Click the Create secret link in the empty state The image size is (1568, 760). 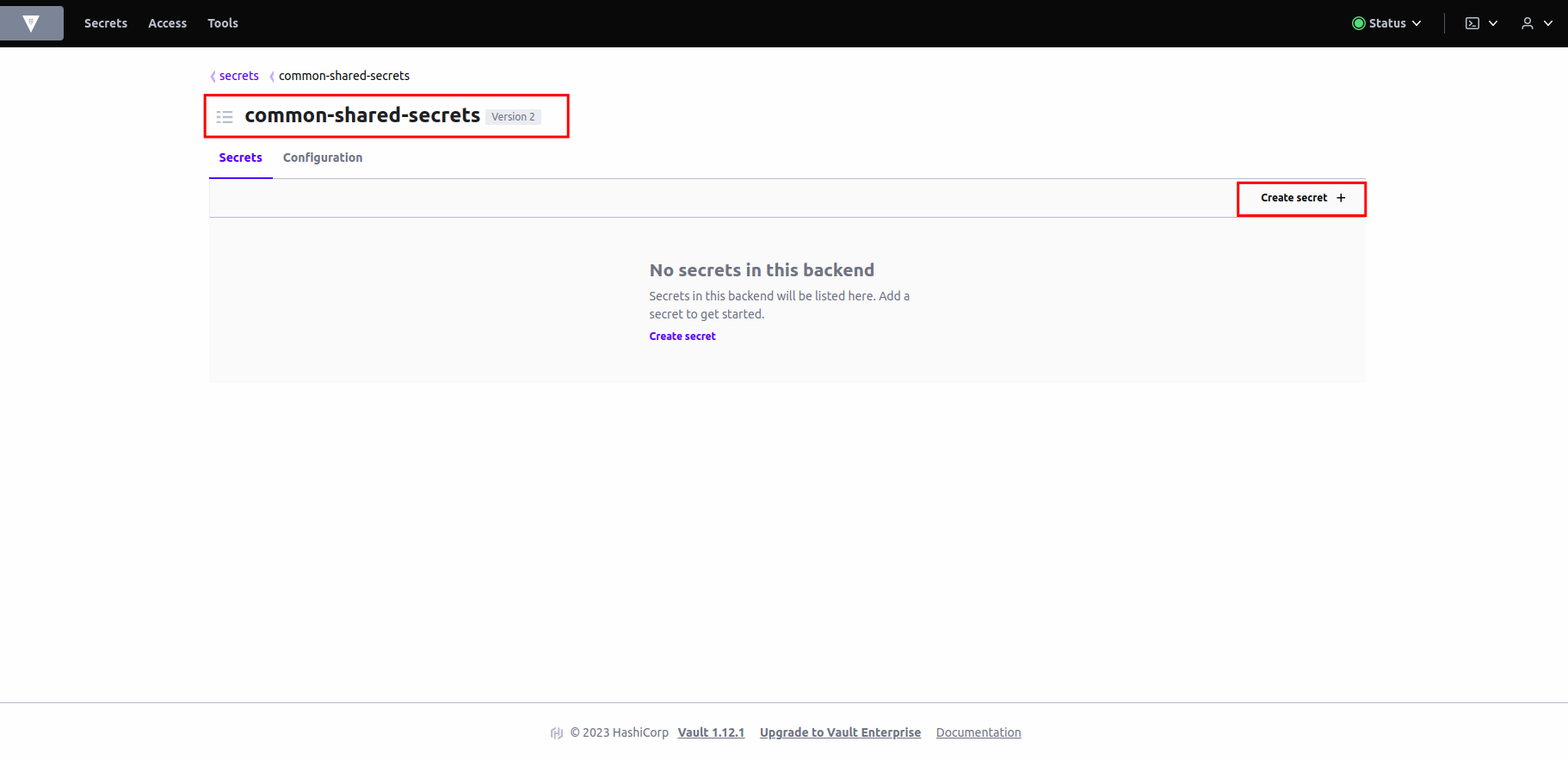tap(682, 337)
